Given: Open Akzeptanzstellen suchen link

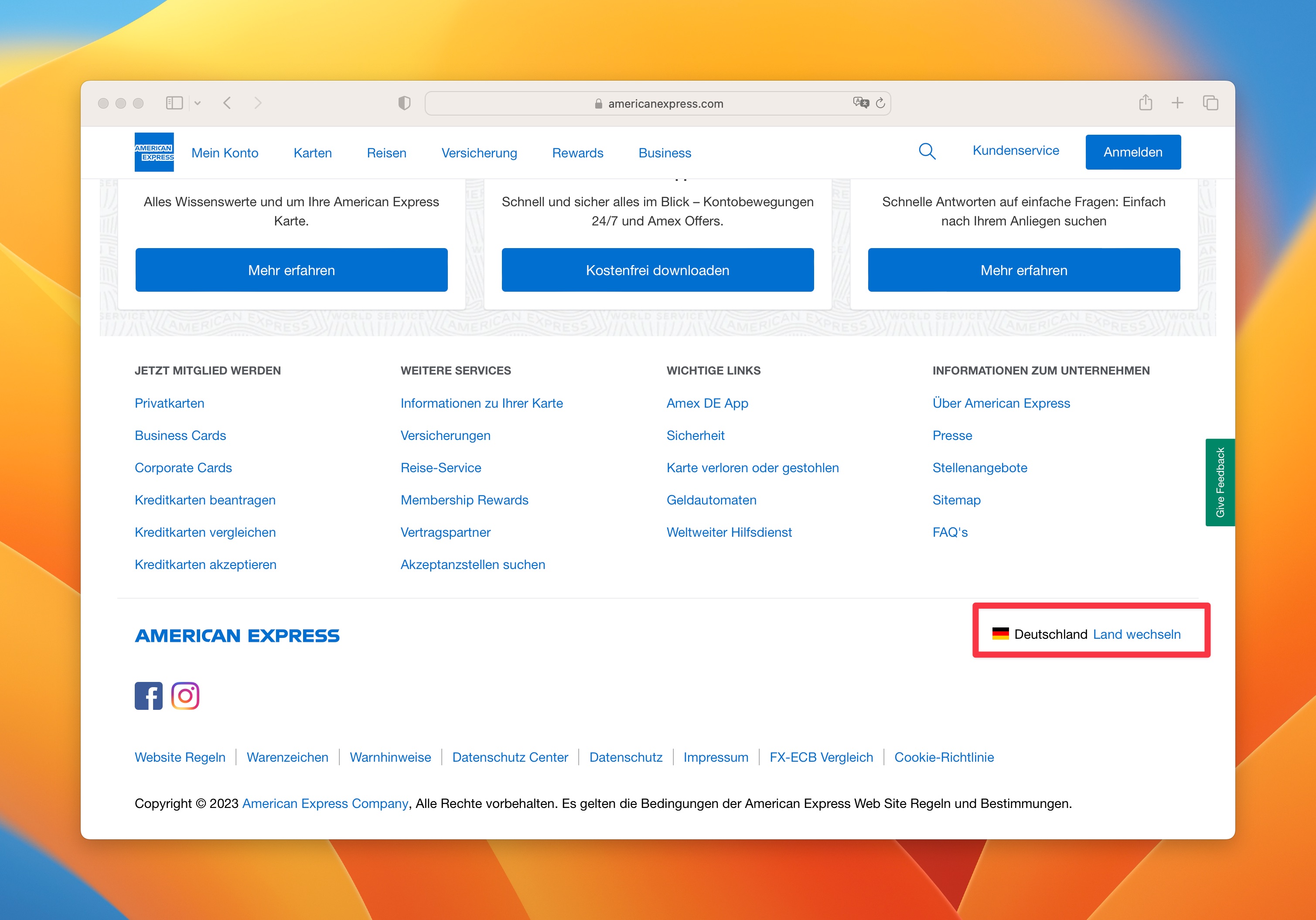Looking at the screenshot, I should coord(473,564).
